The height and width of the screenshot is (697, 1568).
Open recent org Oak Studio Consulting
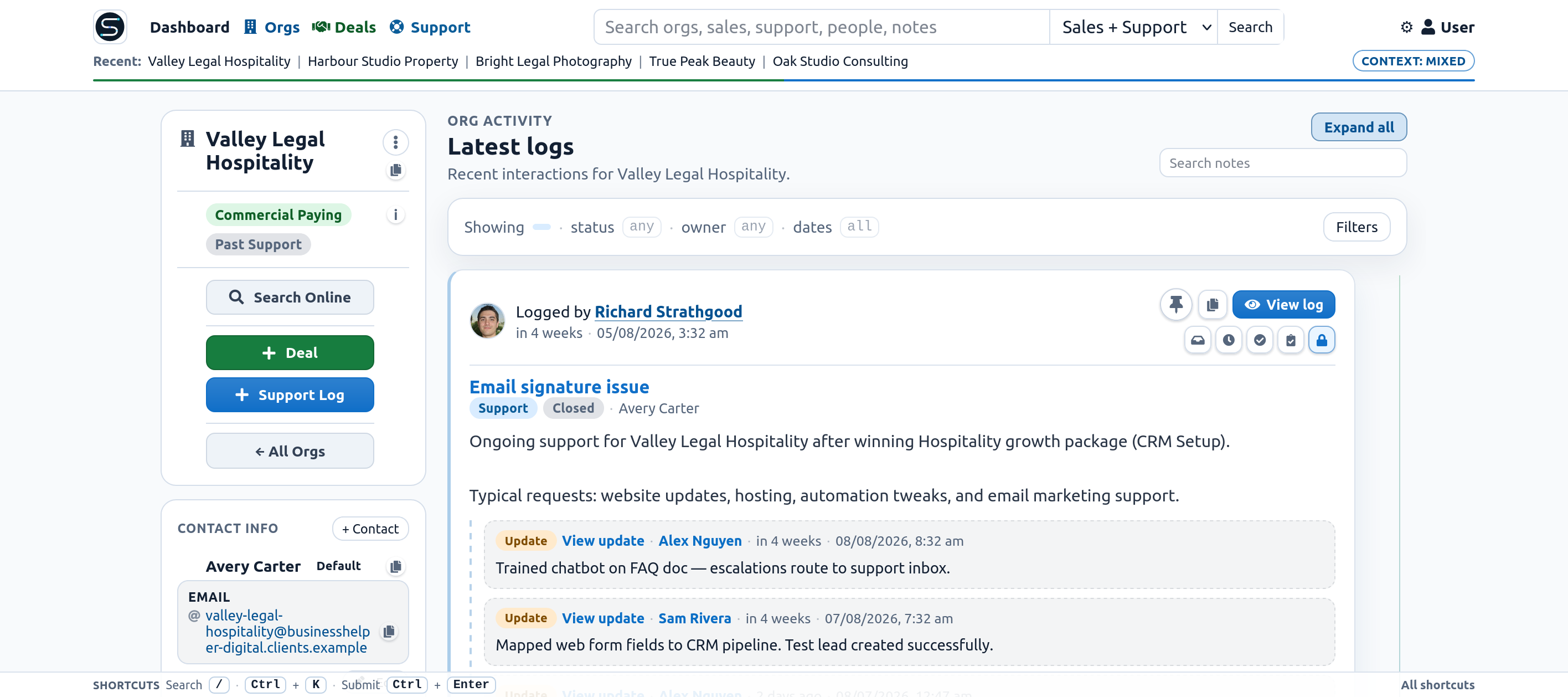(840, 61)
